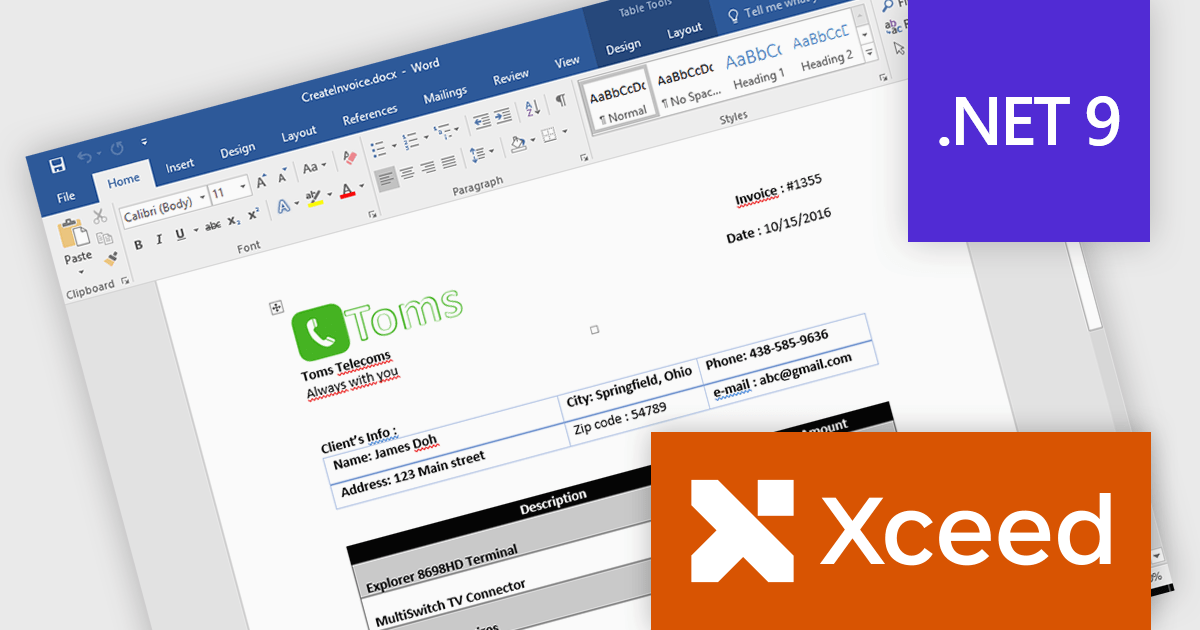Save the document with the floppy disk icon
Image resolution: width=1200 pixels, height=630 pixels.
click(57, 165)
